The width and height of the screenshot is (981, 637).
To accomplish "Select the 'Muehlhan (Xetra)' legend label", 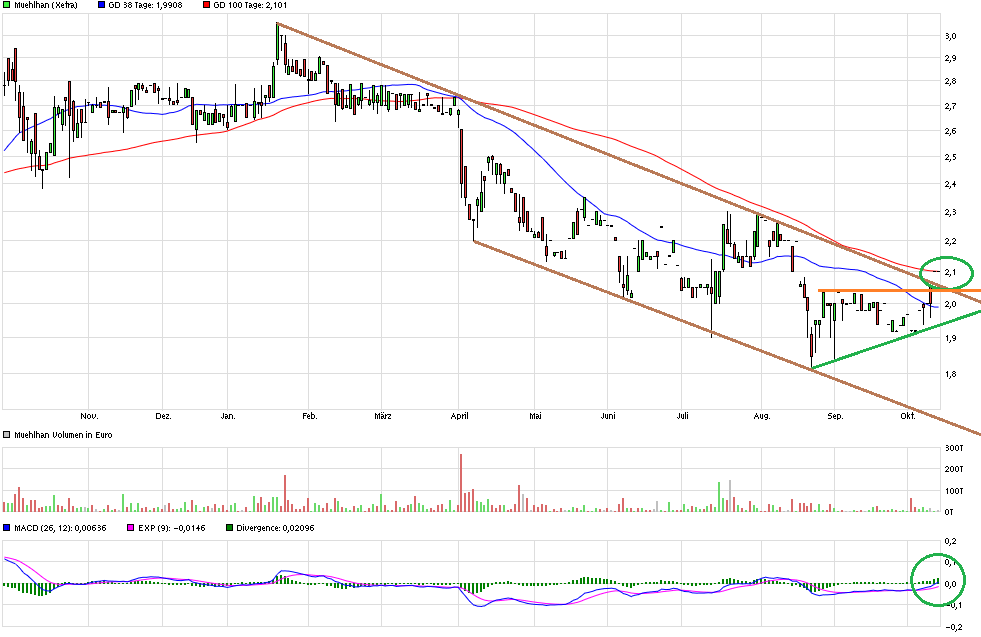I will (x=46, y=5).
